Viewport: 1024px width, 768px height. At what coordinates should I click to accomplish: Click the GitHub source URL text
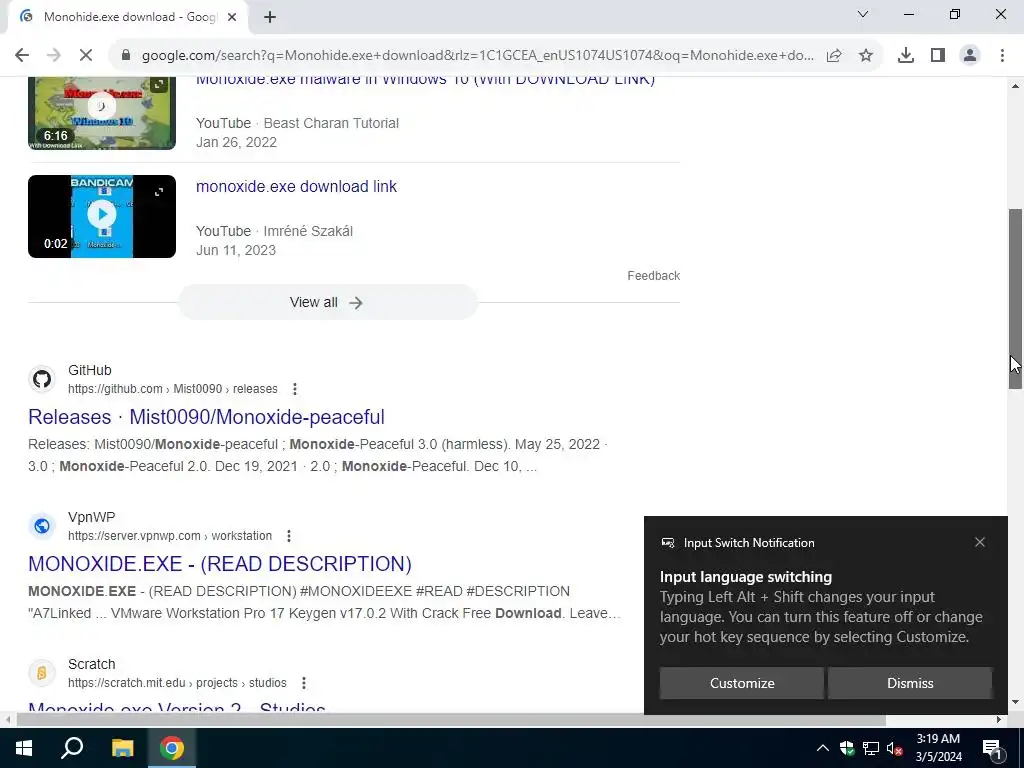[x=173, y=389]
